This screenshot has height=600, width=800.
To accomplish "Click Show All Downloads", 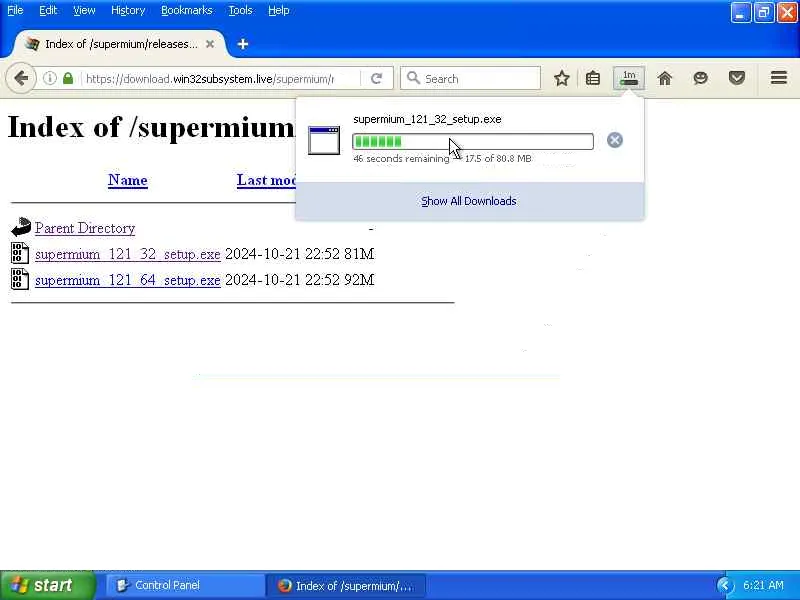I will pyautogui.click(x=469, y=201).
